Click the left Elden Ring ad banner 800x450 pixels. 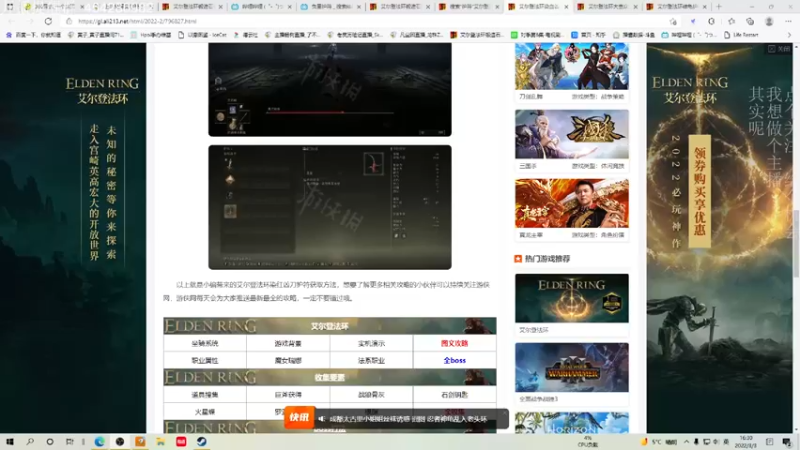click(73, 238)
